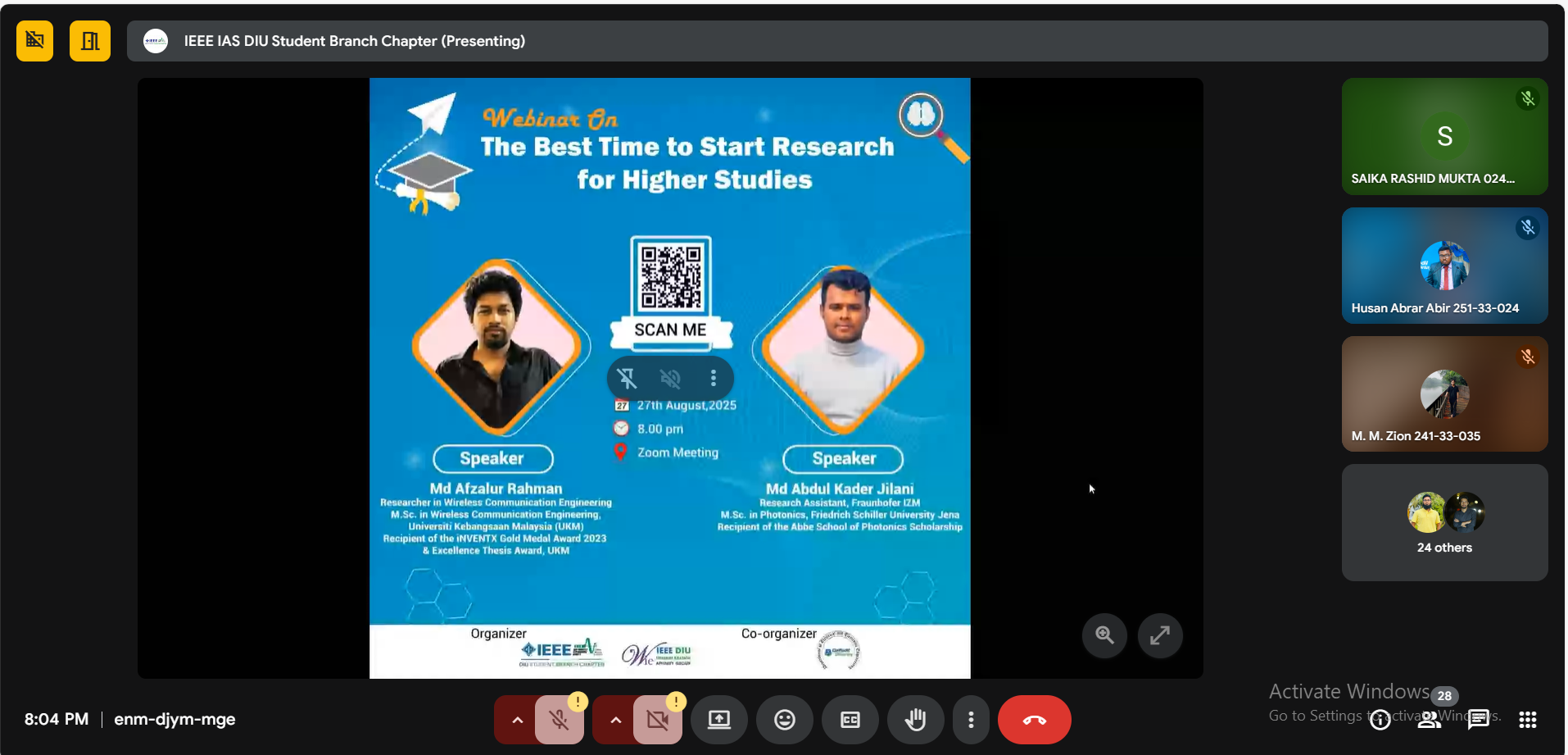
Task: Expand the presentation to full screen
Action: click(1160, 635)
